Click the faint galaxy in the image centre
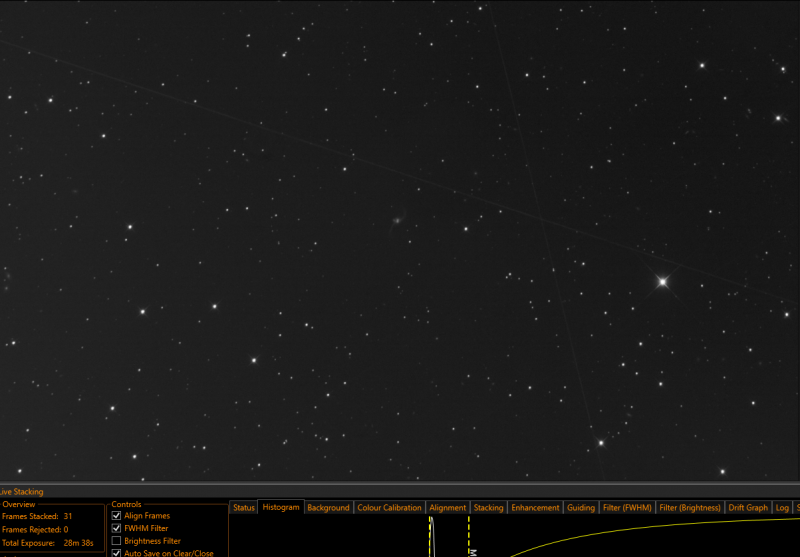 coord(397,220)
